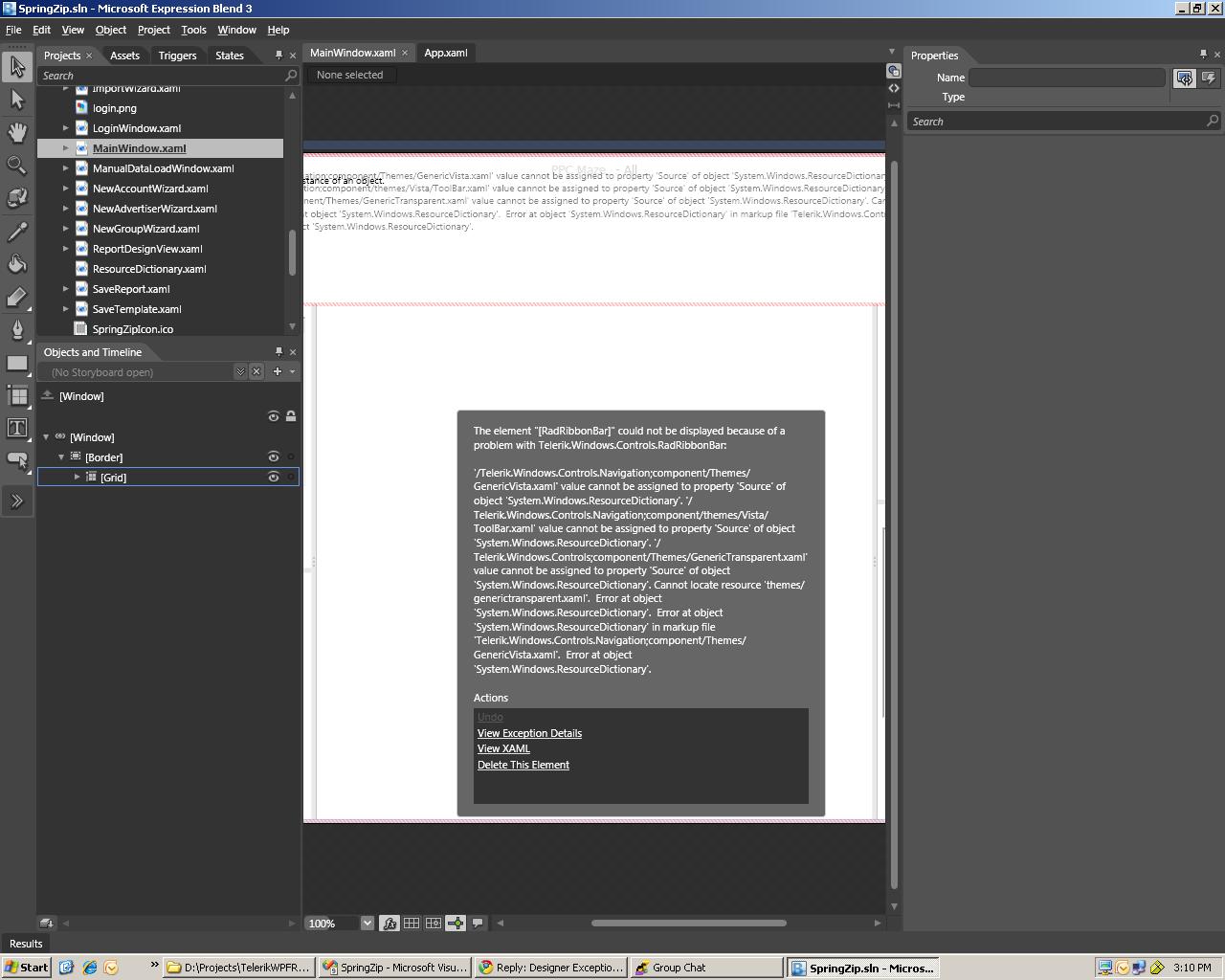Click the Delete This Element link
This screenshot has width=1225, height=980.
coord(523,765)
